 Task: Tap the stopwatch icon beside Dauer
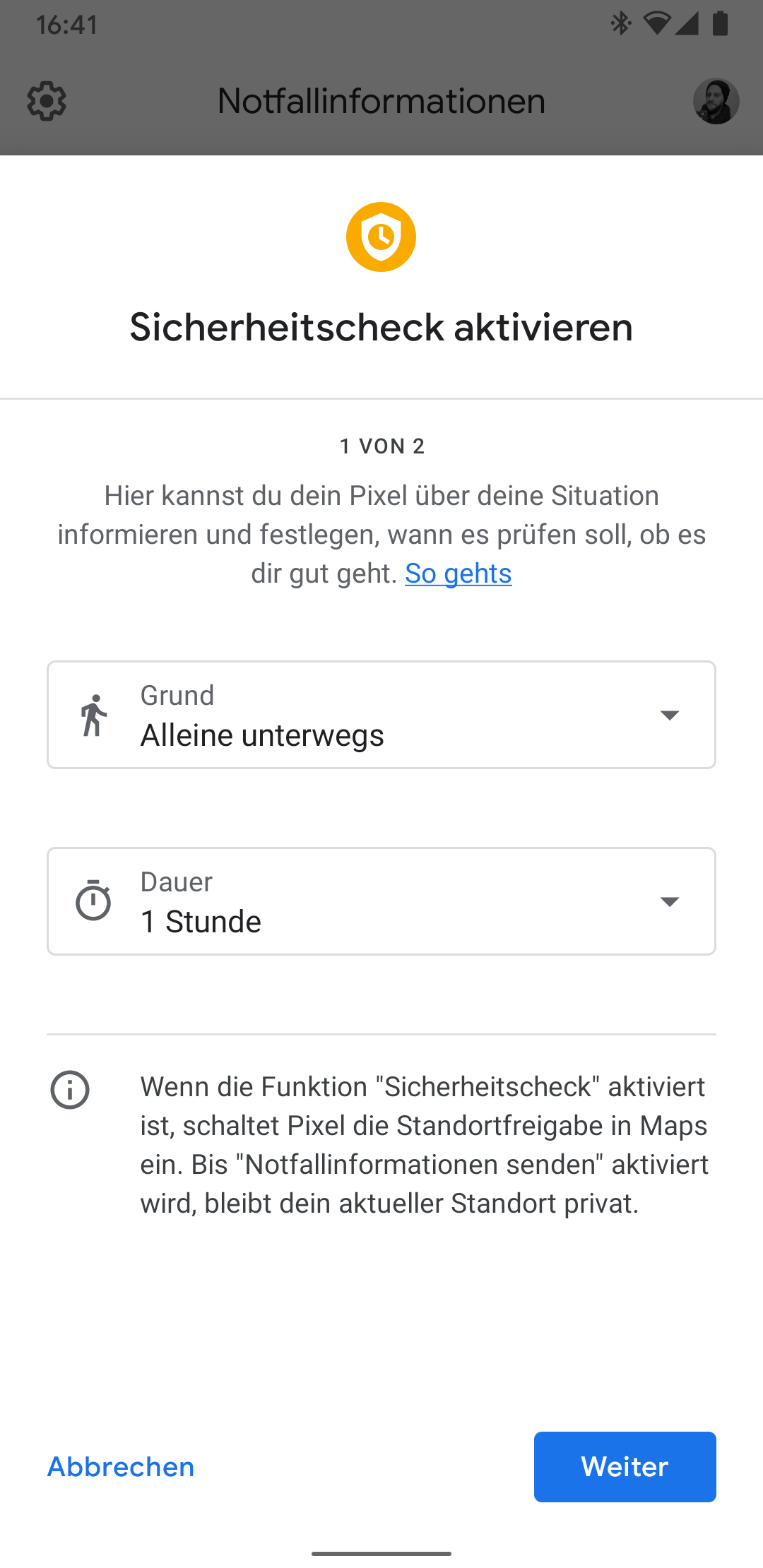pyautogui.click(x=93, y=901)
